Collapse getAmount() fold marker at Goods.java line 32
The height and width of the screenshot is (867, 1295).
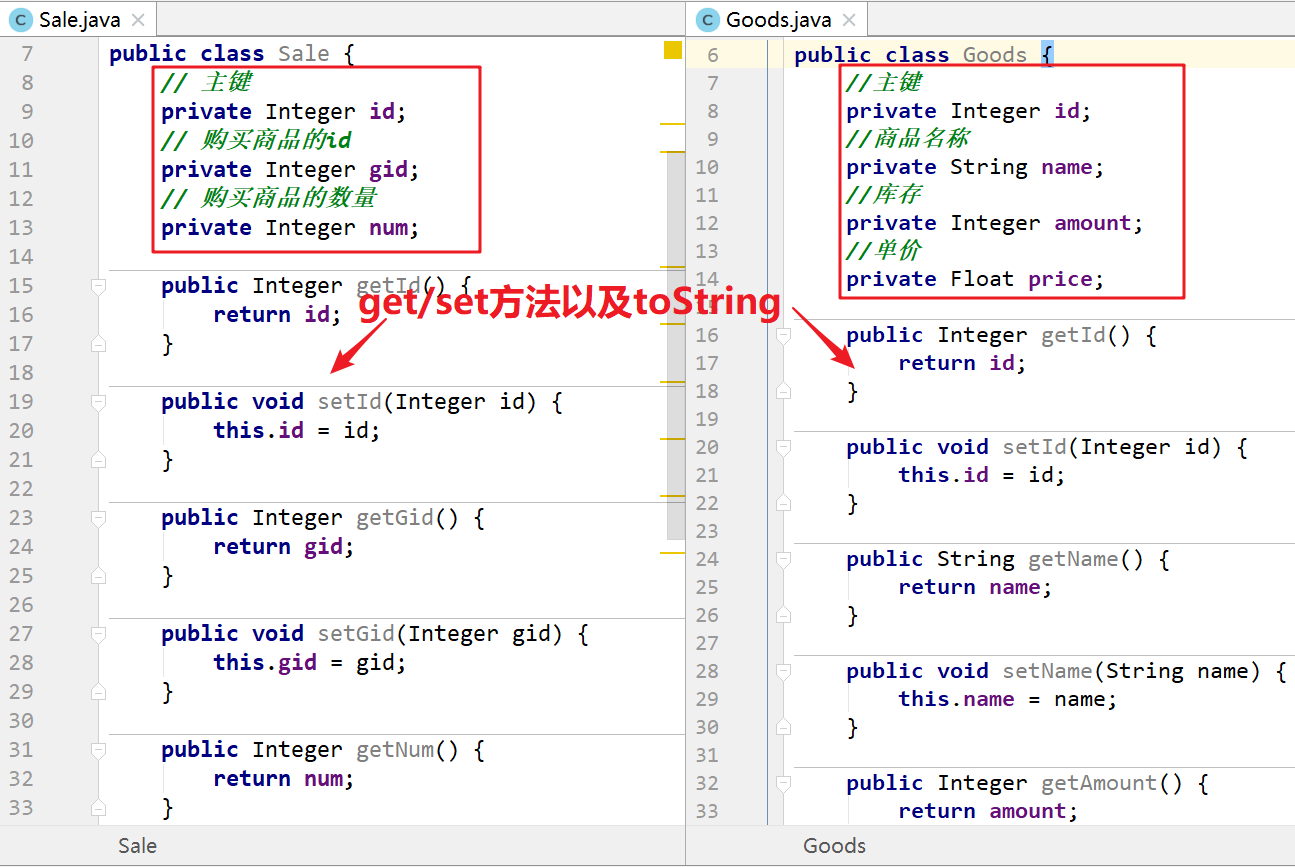[x=783, y=784]
